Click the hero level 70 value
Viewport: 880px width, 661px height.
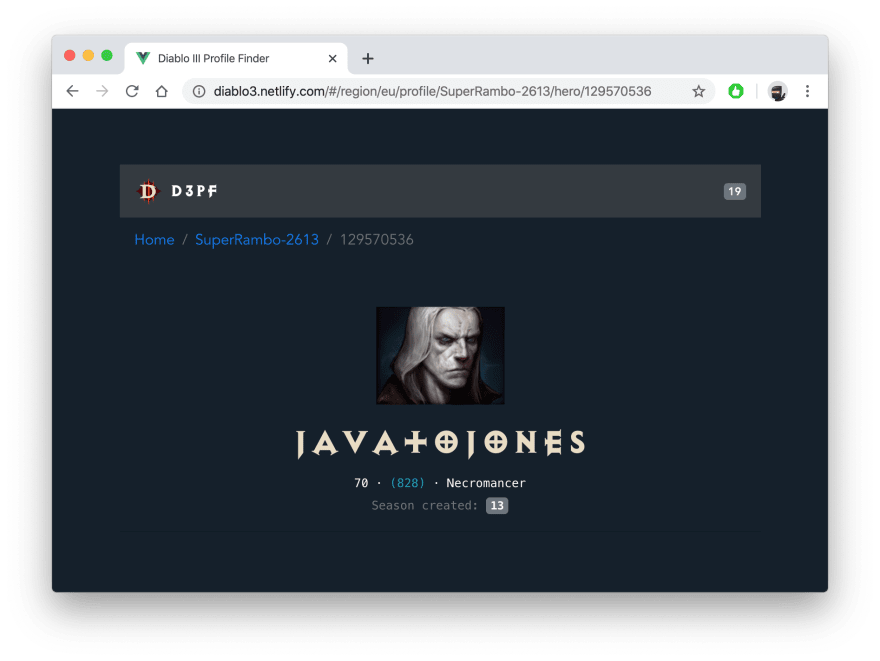pos(361,483)
